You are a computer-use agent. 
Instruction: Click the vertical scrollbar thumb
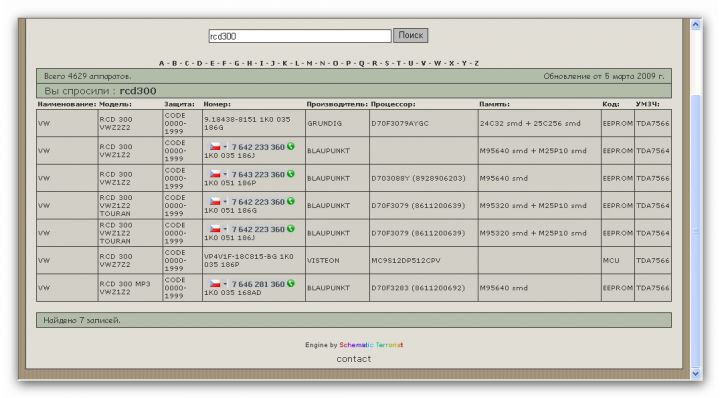(696, 230)
